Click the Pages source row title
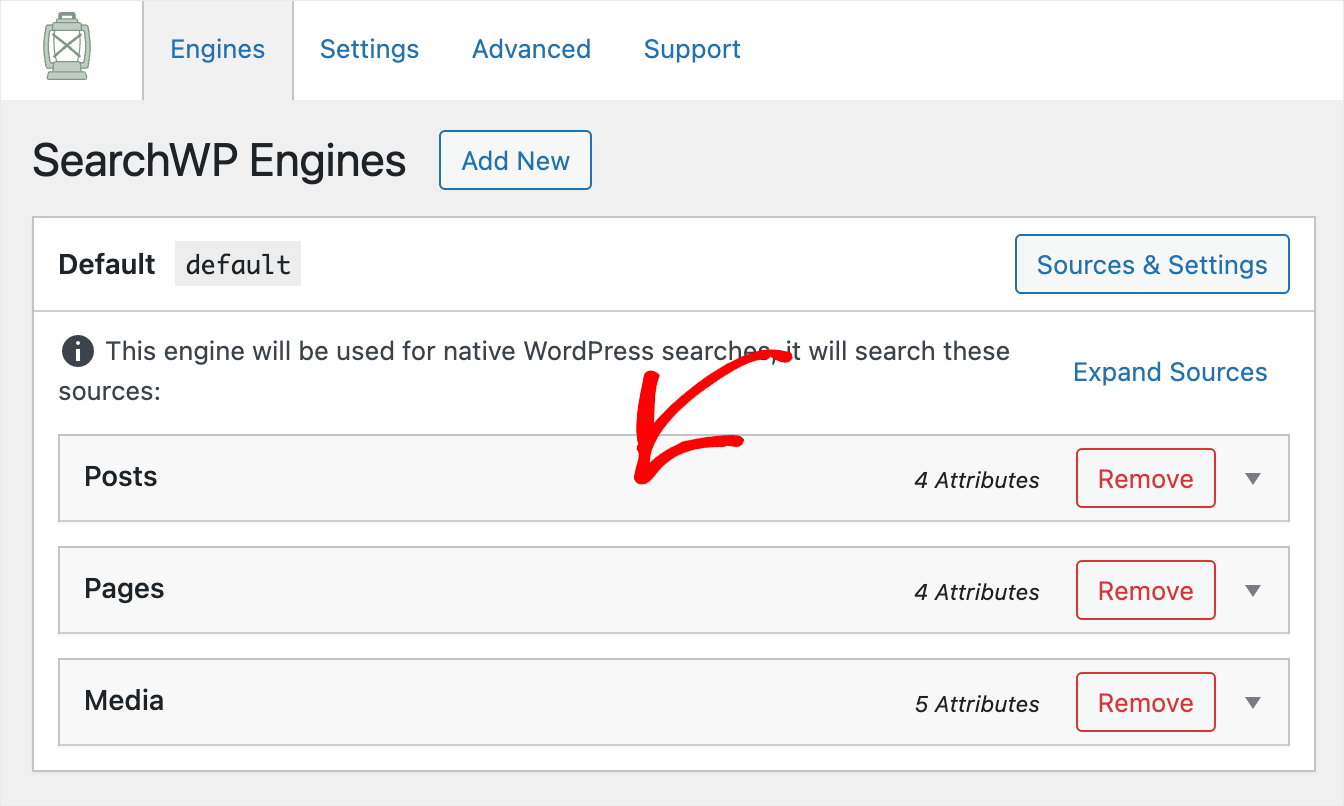 [x=124, y=589]
